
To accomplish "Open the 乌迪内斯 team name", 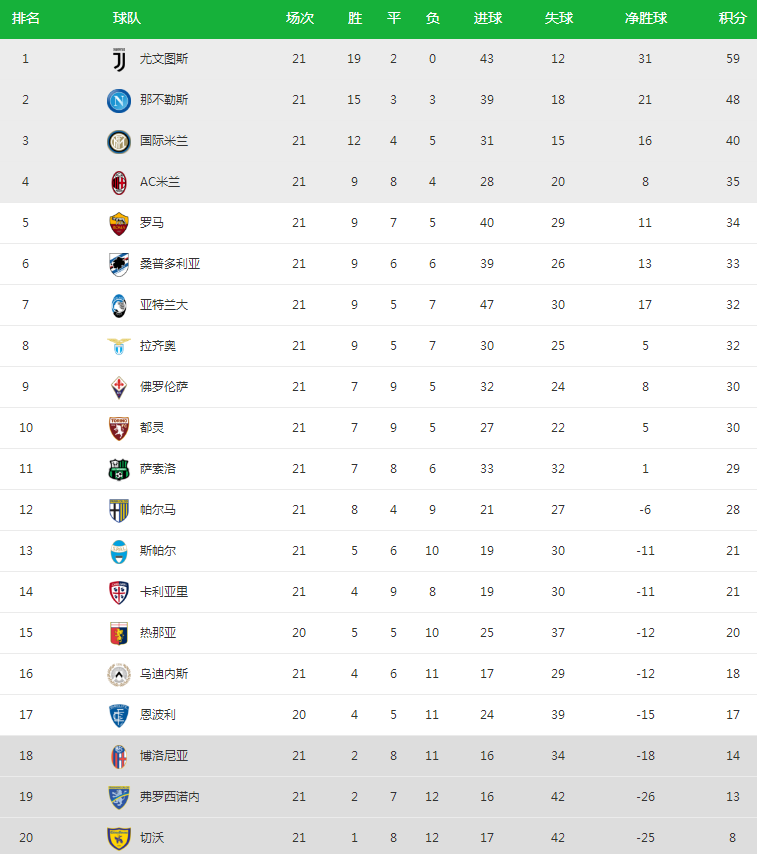I will point(164,674).
